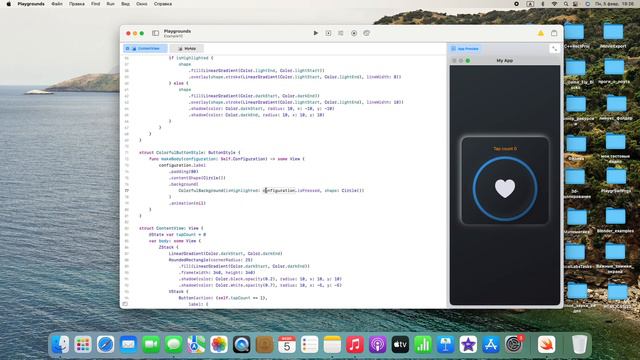Open the Wi-Fi status menu

pos(554,4)
